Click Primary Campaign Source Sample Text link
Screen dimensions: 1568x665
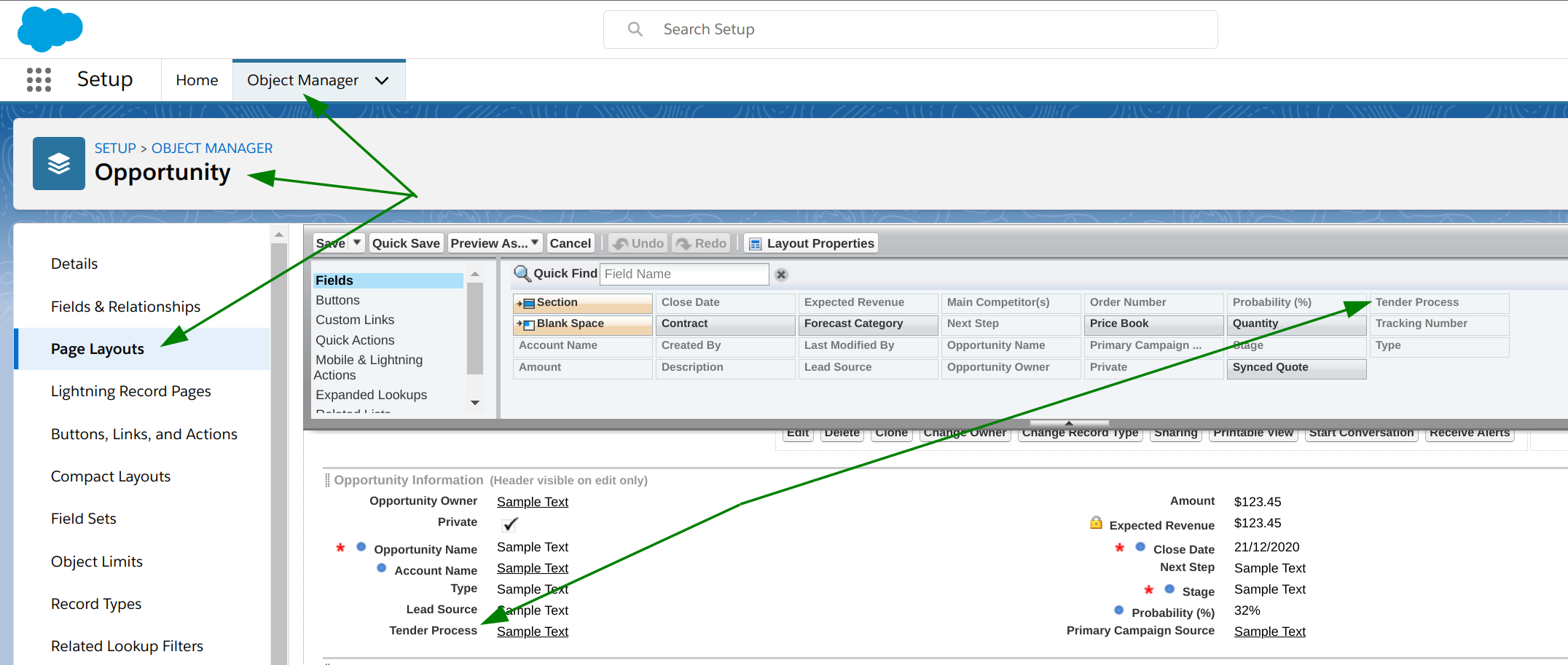pyautogui.click(x=1270, y=631)
